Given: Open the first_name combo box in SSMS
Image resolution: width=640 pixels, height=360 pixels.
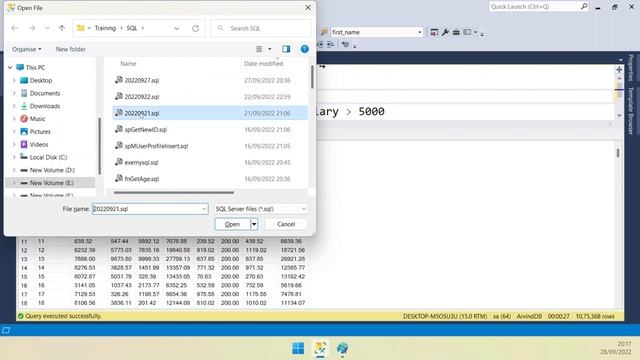Looking at the screenshot, I should click(x=420, y=32).
